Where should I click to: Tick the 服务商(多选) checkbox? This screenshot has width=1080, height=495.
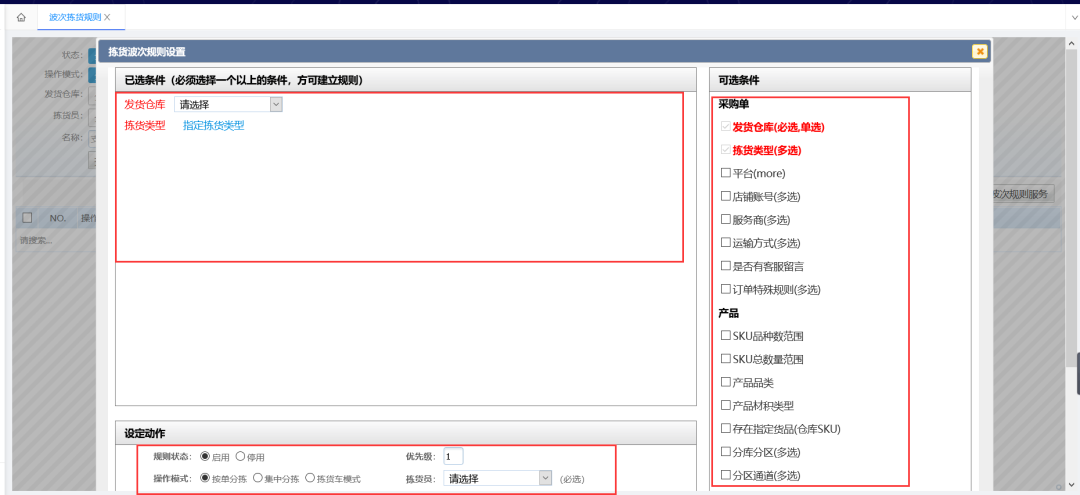point(726,219)
